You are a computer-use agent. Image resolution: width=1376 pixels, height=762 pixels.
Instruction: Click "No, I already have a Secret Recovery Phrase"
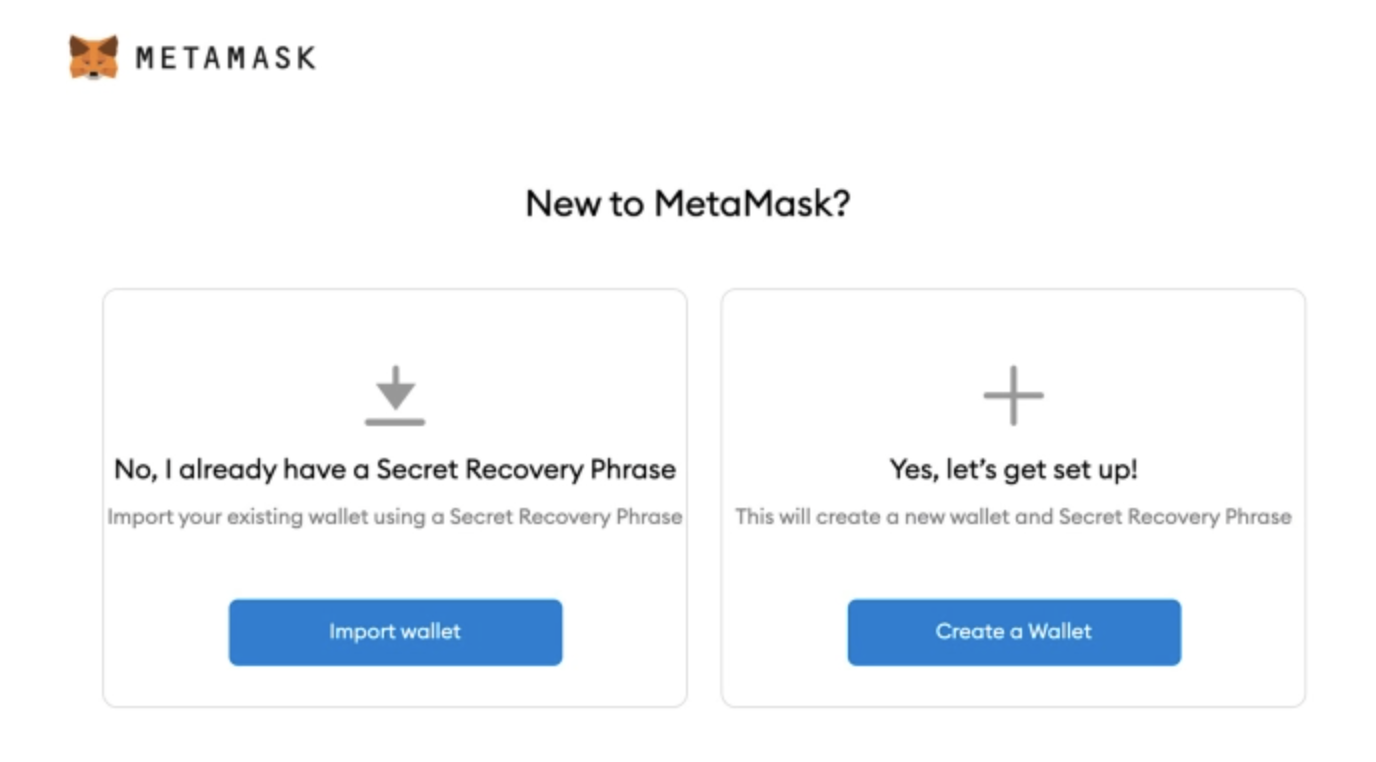click(x=395, y=469)
